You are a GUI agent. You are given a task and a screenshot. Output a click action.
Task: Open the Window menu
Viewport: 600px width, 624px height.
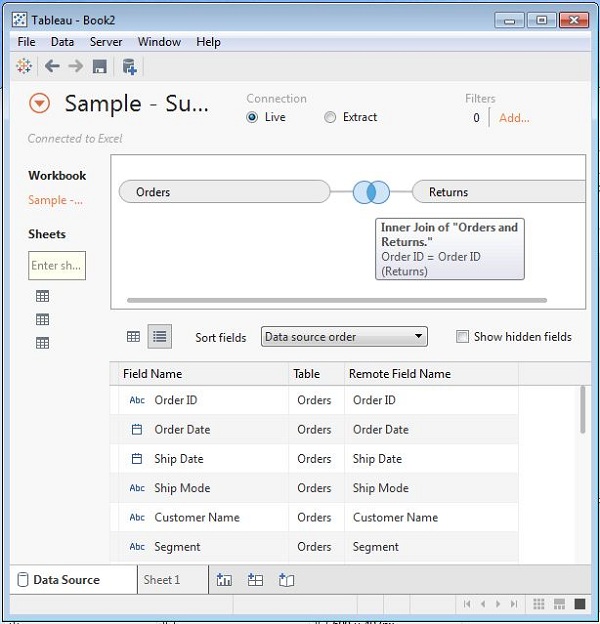[159, 42]
